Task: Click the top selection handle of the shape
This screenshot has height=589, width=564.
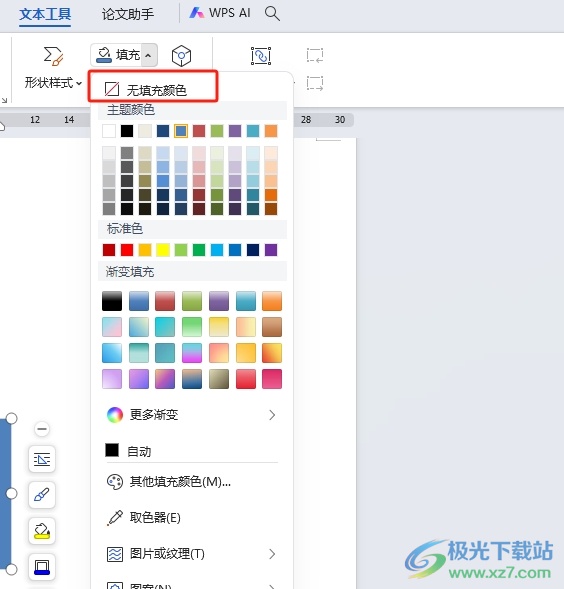Action: [11, 418]
